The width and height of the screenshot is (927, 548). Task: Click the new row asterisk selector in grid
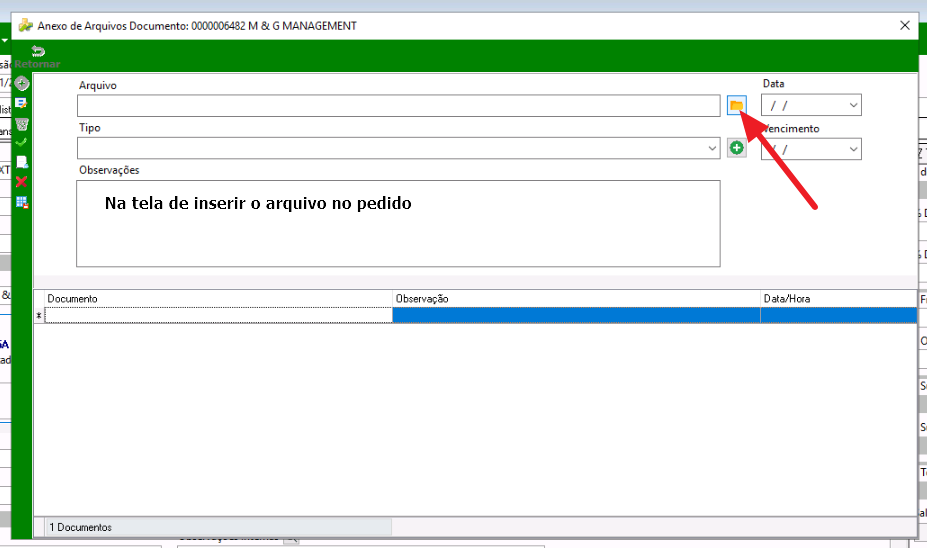[39, 315]
